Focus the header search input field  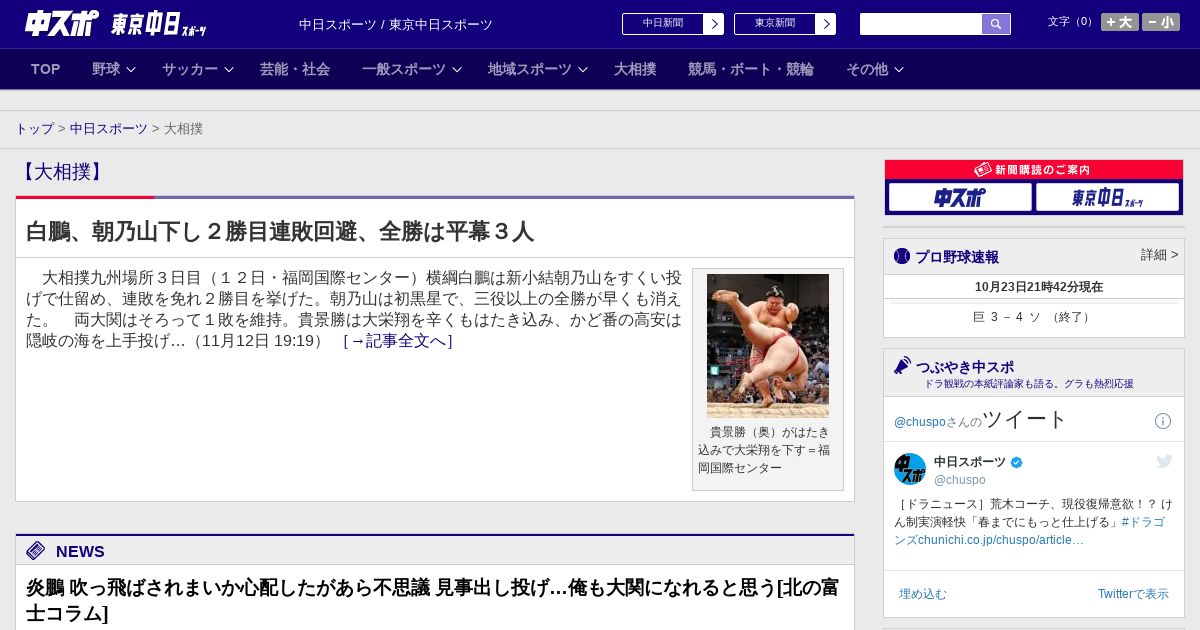coord(921,24)
